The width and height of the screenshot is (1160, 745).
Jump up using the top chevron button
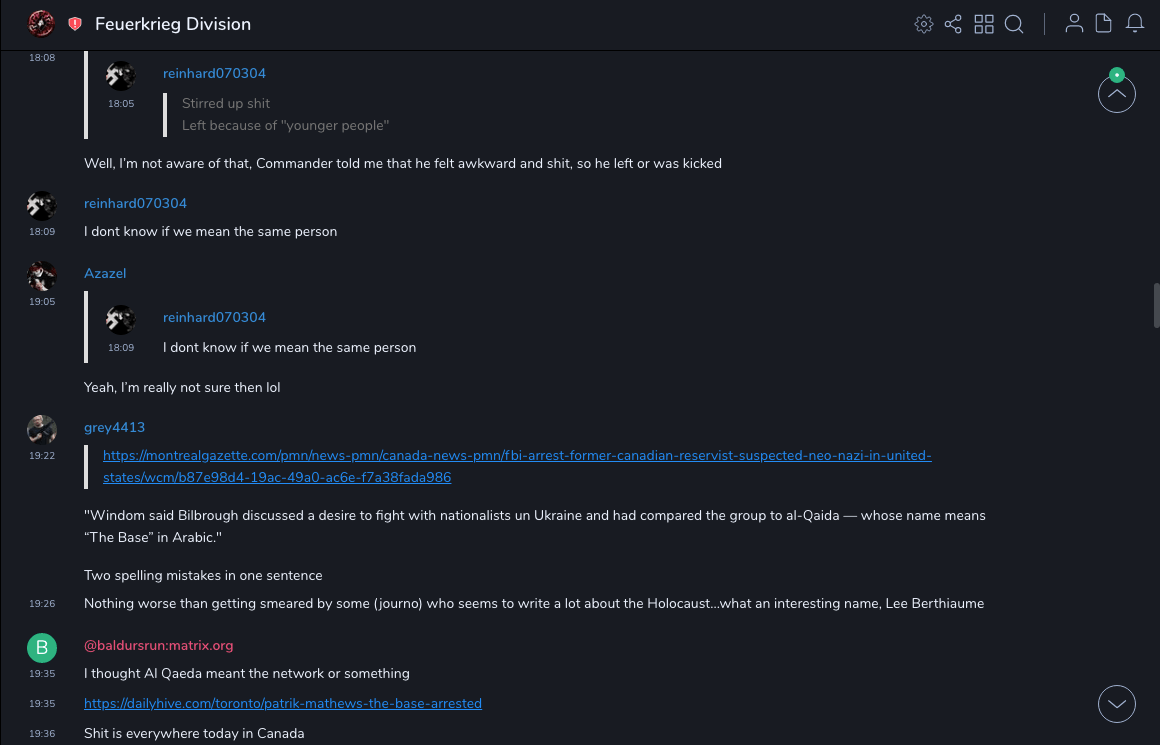tap(1116, 94)
